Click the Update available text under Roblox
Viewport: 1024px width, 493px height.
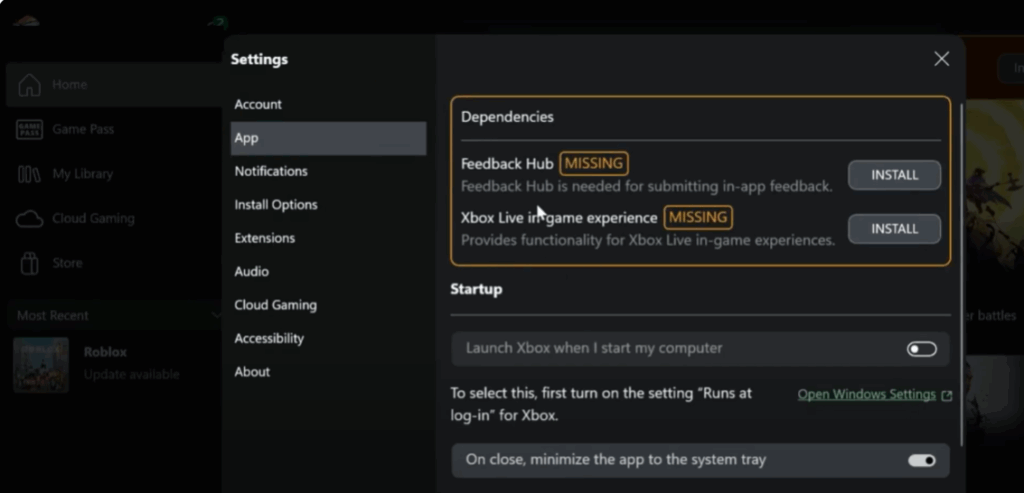click(x=131, y=375)
